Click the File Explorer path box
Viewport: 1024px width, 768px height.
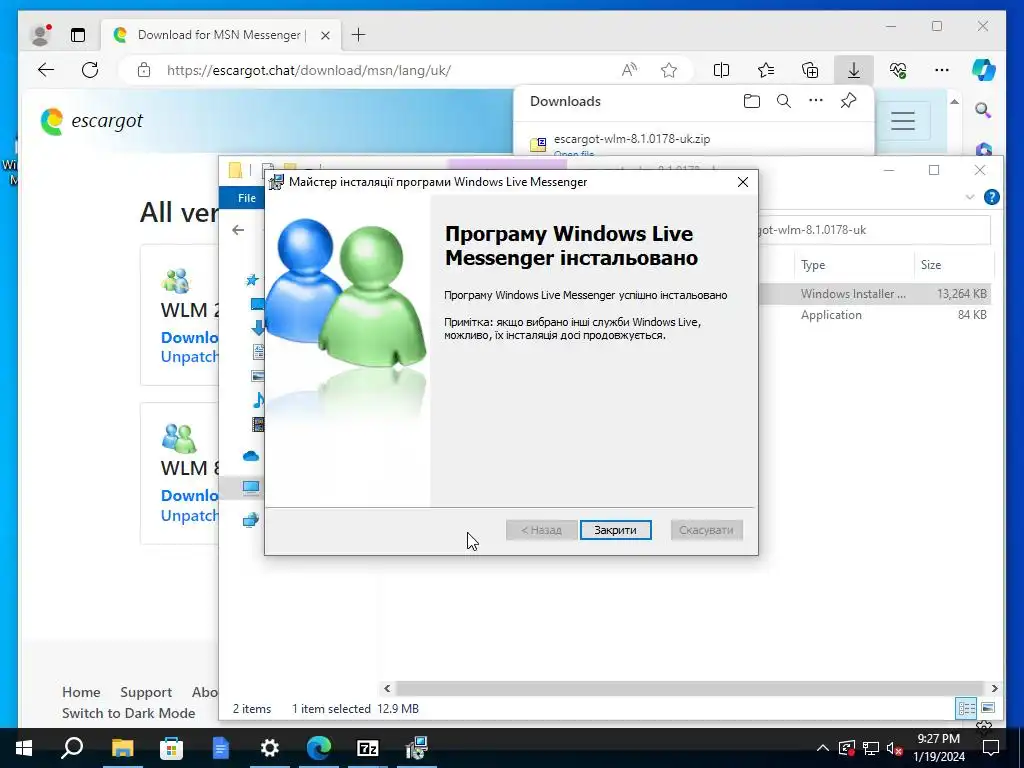pos(875,230)
